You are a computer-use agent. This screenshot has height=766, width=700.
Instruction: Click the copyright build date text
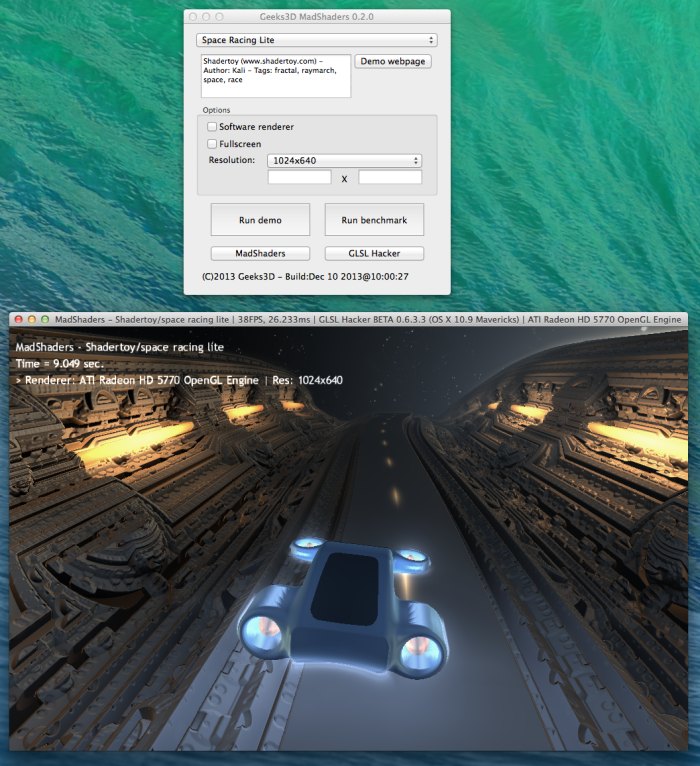point(305,277)
